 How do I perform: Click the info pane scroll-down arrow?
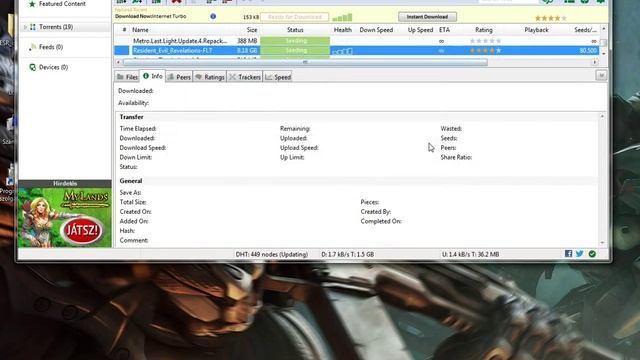(602, 242)
